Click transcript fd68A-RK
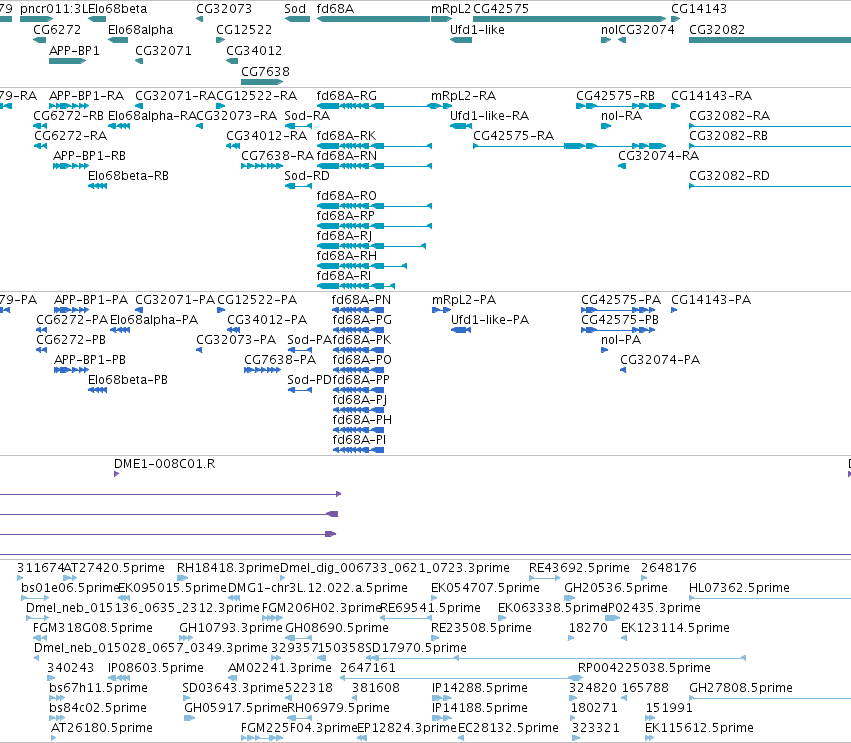This screenshot has height=743, width=851. [346, 136]
